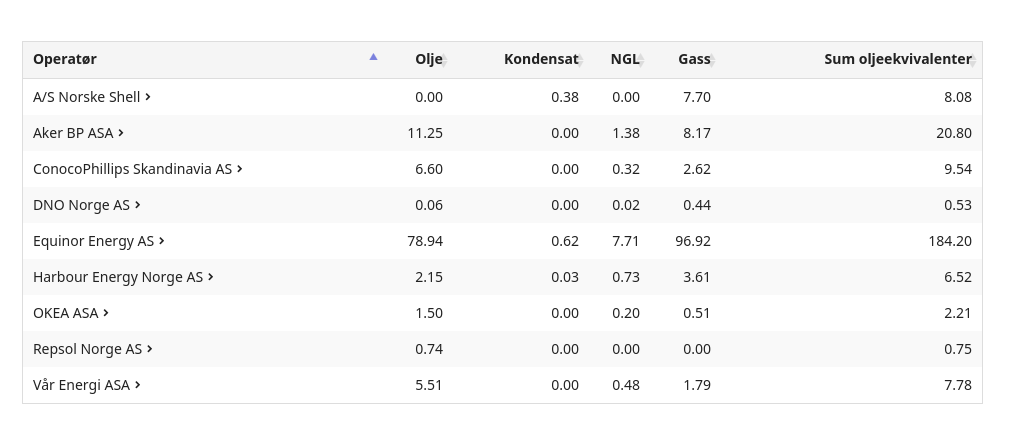Open Equinor Energy AS operator link
This screenshot has width=1024, height=444.
click(x=93, y=241)
